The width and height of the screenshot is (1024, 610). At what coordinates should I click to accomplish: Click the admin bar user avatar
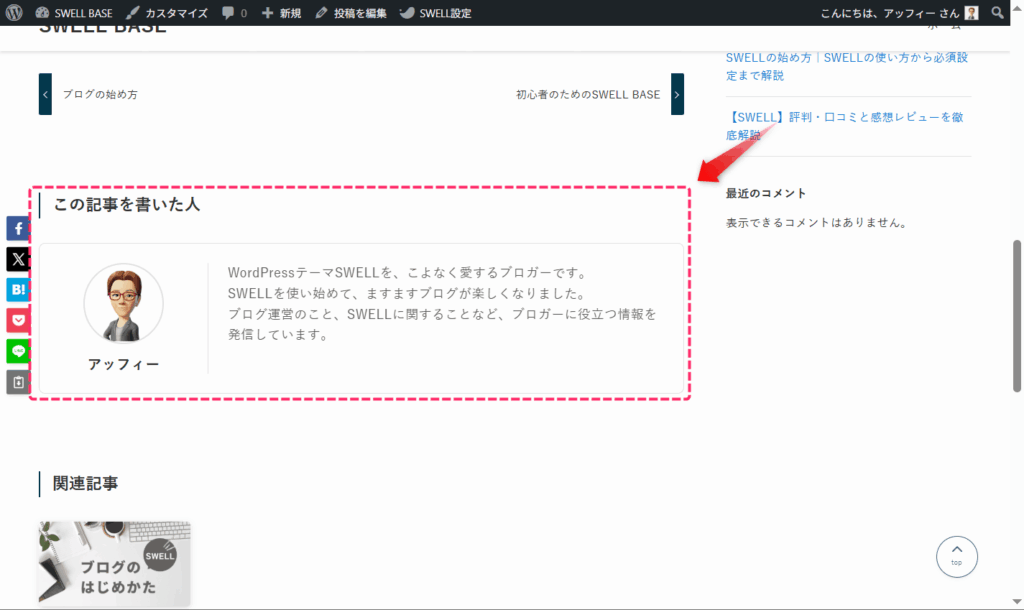point(971,13)
